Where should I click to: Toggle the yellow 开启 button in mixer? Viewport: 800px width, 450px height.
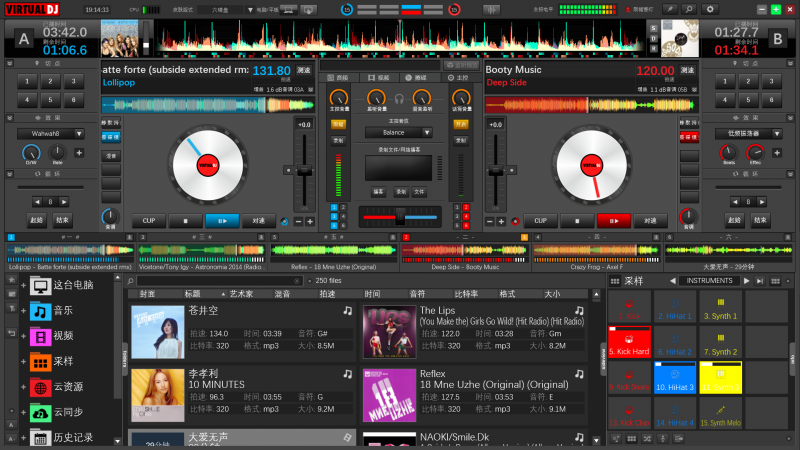coord(461,124)
